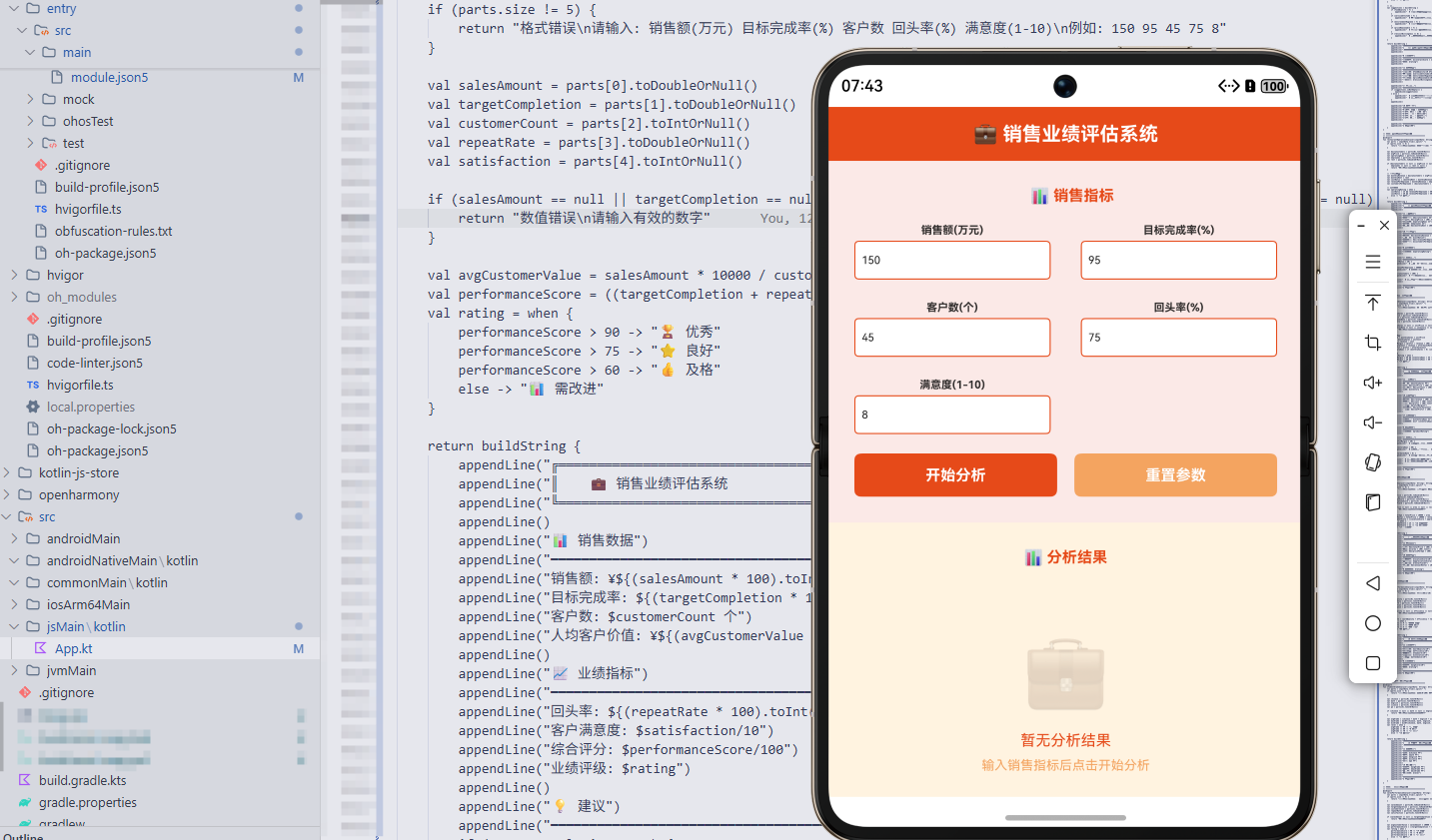Pin emulator window on top
1432x840 pixels.
point(1372,303)
